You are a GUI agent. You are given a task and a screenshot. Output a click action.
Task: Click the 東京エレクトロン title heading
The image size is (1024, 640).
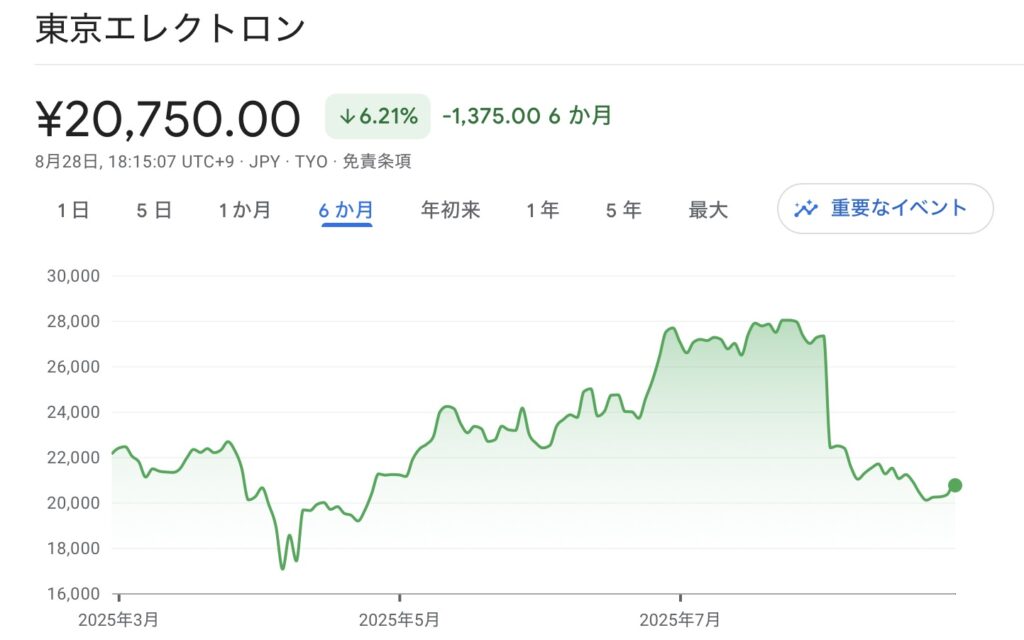[170, 29]
